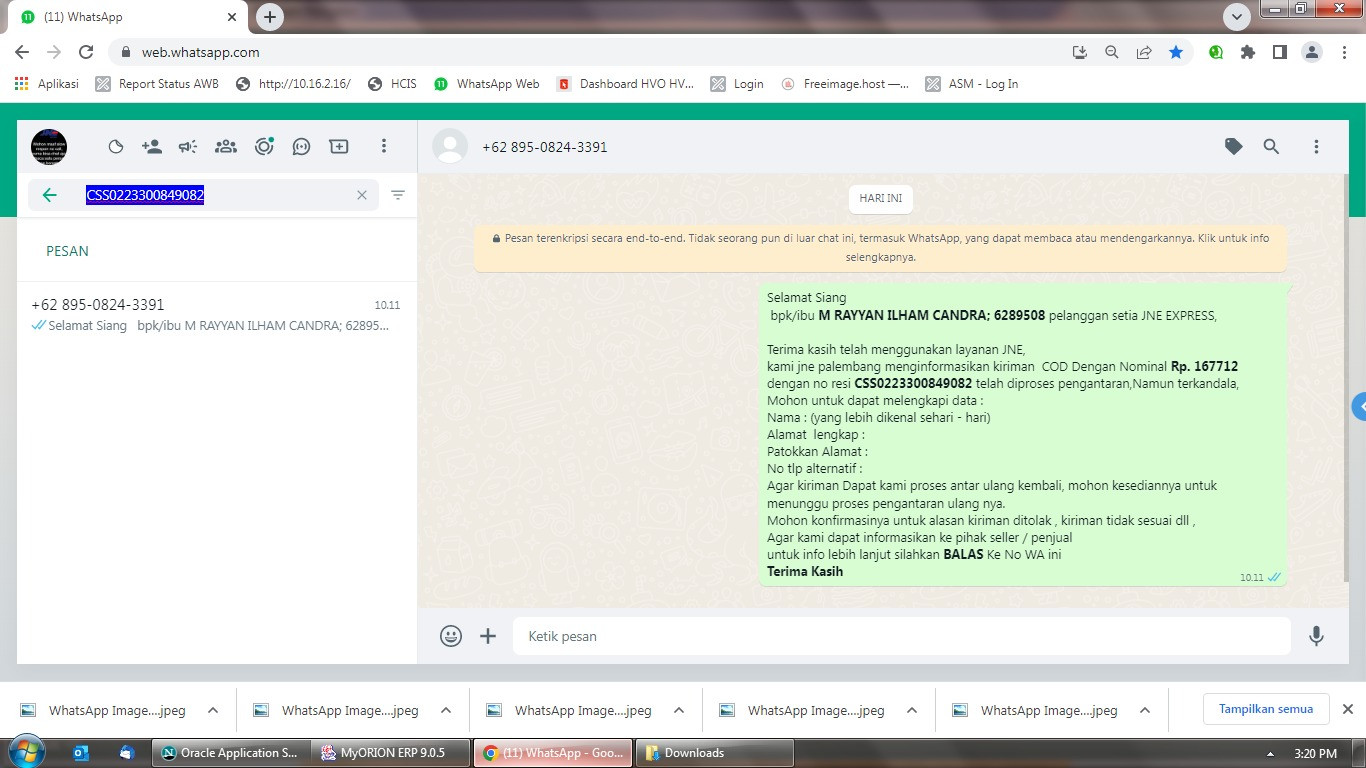The image size is (1366, 768).
Task: Click the end-to-end encryption notice
Action: coord(881,248)
